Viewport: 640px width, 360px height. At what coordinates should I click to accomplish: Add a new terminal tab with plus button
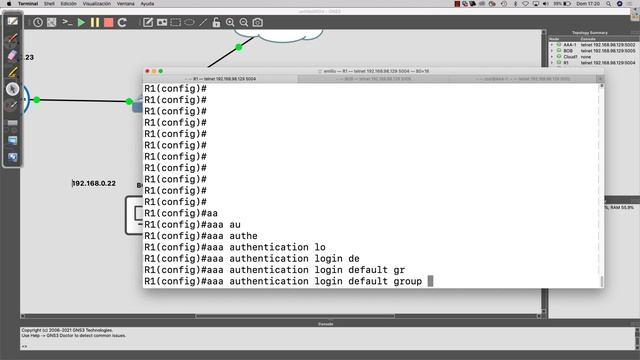600,79
